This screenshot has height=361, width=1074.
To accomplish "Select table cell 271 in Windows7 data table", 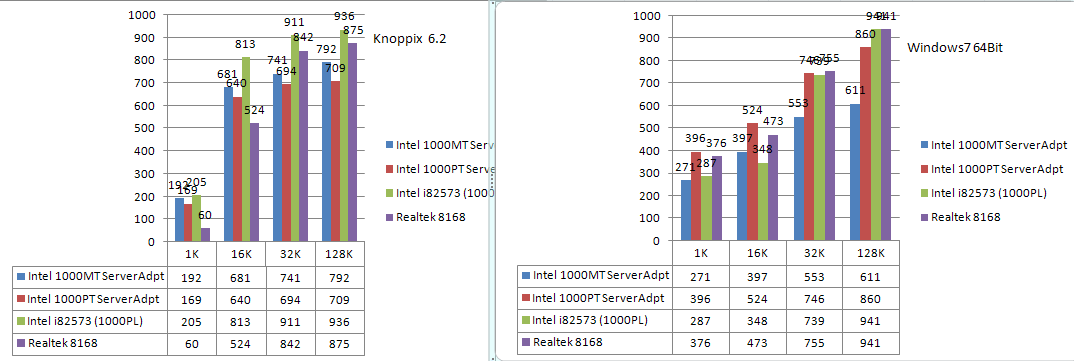I will pos(700,275).
